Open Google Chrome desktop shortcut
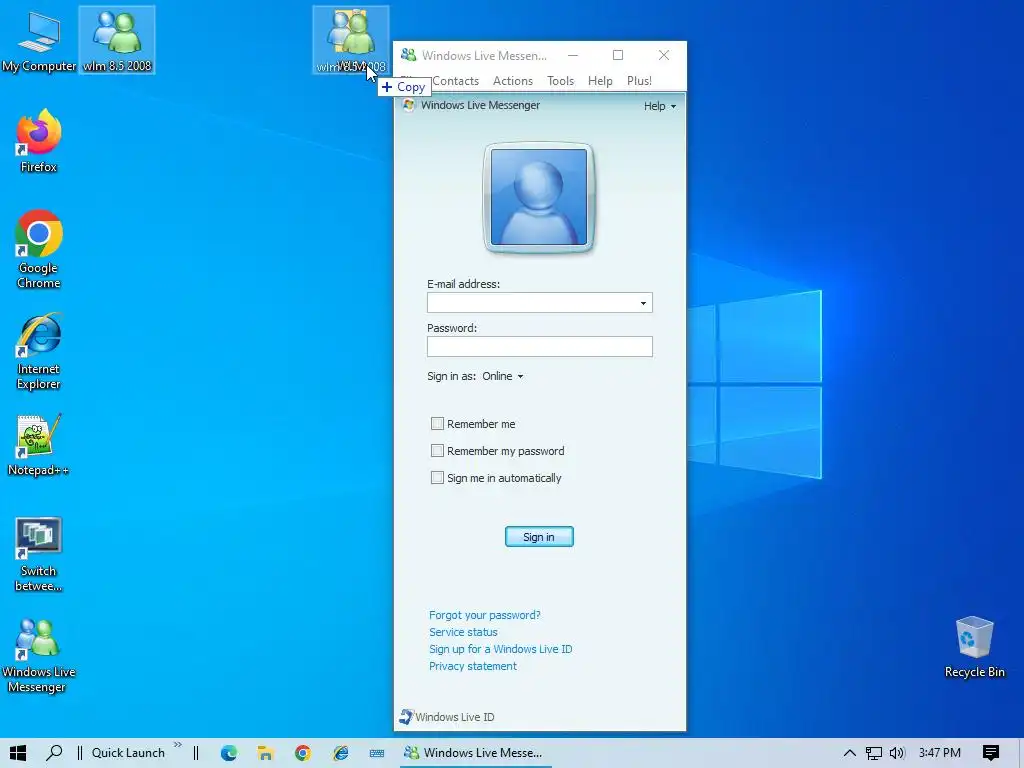The width and height of the screenshot is (1024, 768). pos(39,249)
